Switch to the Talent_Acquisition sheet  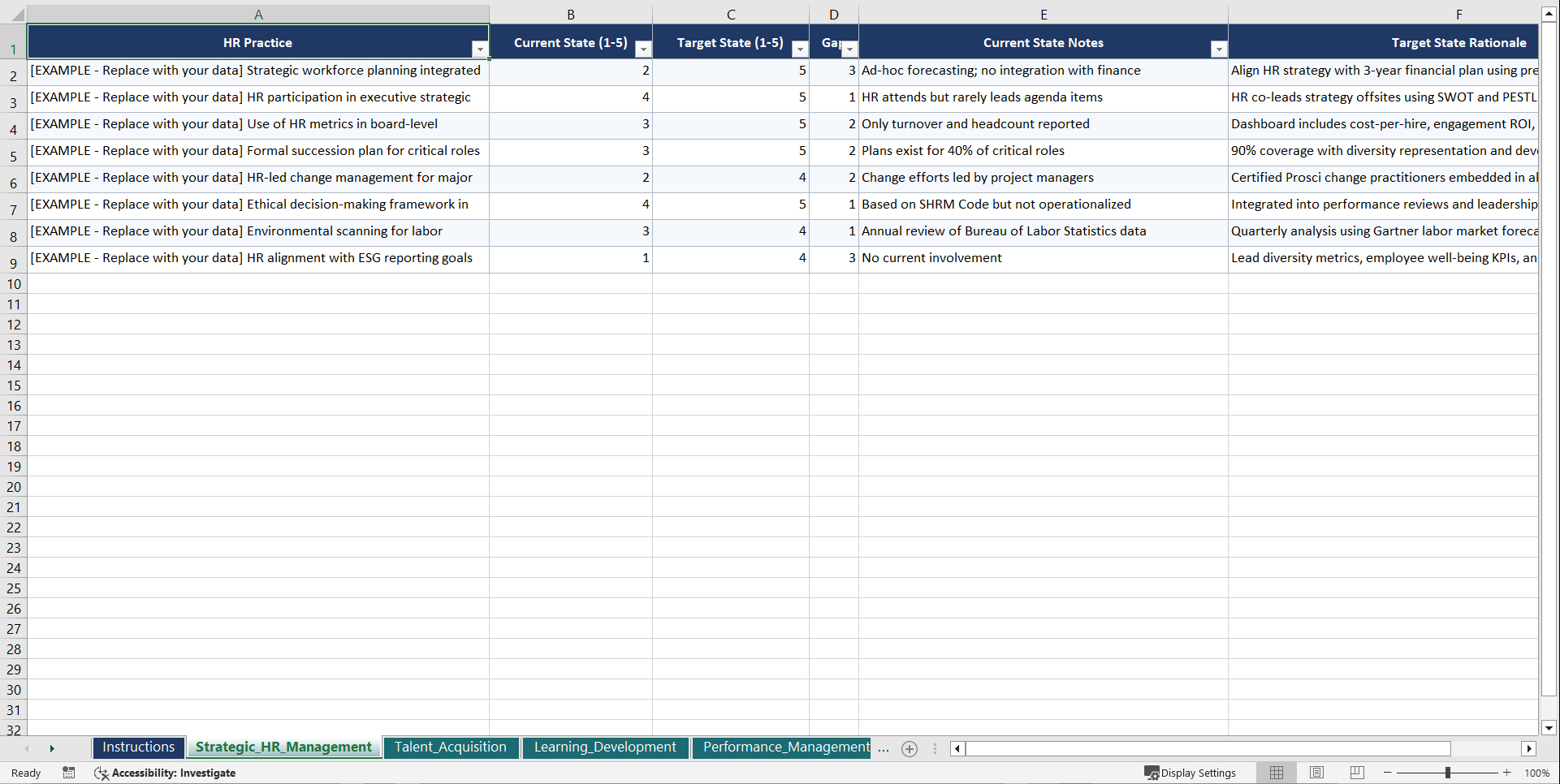pyautogui.click(x=452, y=747)
